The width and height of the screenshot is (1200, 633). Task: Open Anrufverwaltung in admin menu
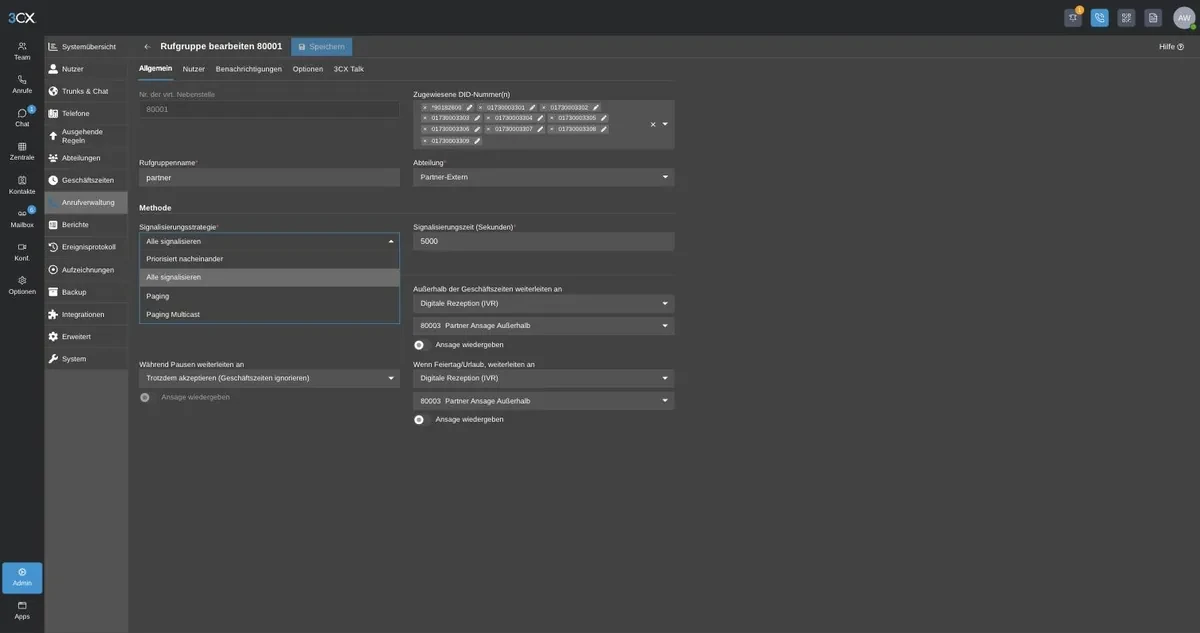point(86,203)
